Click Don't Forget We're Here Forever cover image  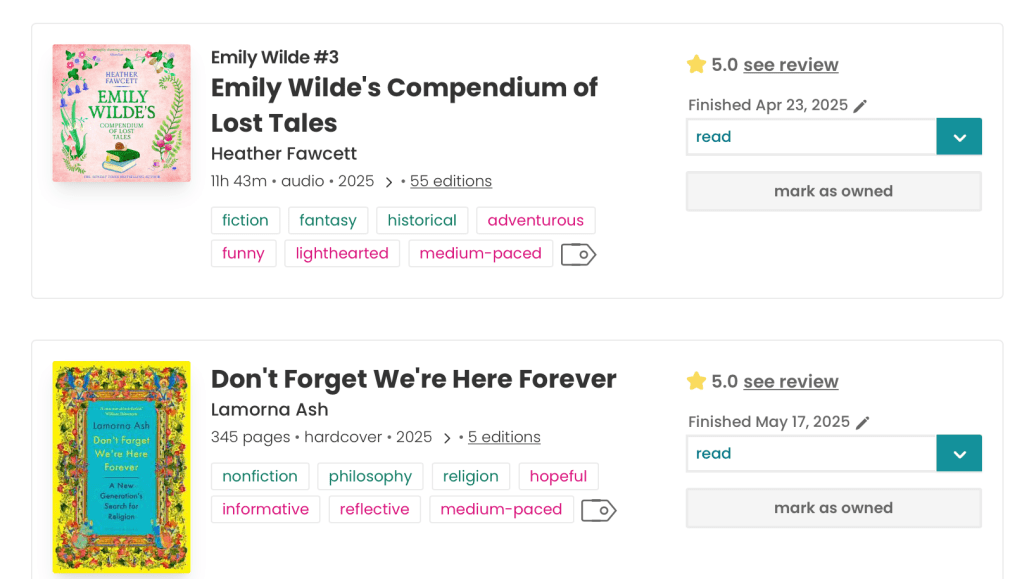coord(121,467)
